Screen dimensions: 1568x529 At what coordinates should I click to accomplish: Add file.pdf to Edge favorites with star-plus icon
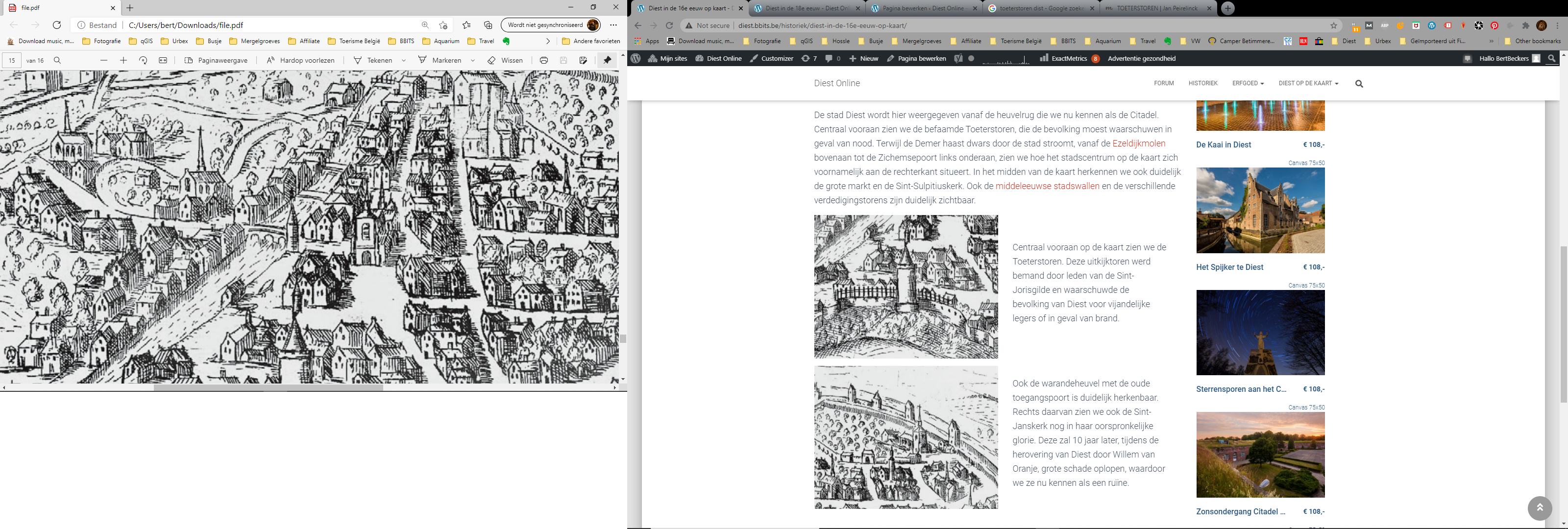pos(443,25)
